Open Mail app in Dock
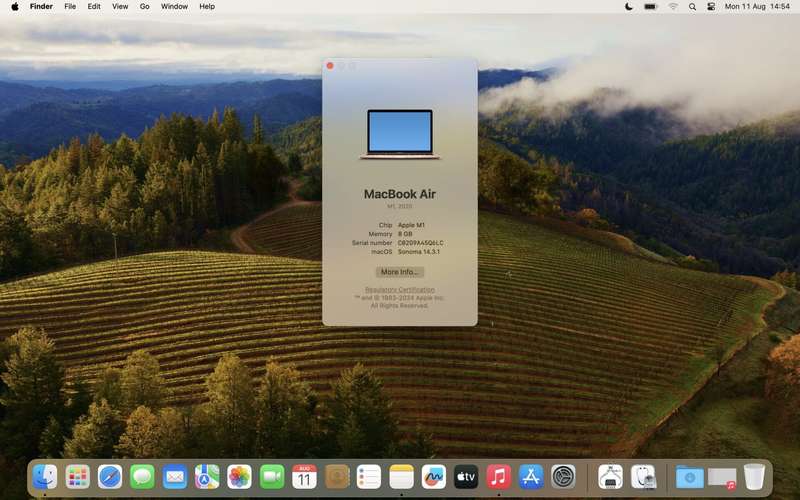Image resolution: width=800 pixels, height=500 pixels. tap(174, 477)
